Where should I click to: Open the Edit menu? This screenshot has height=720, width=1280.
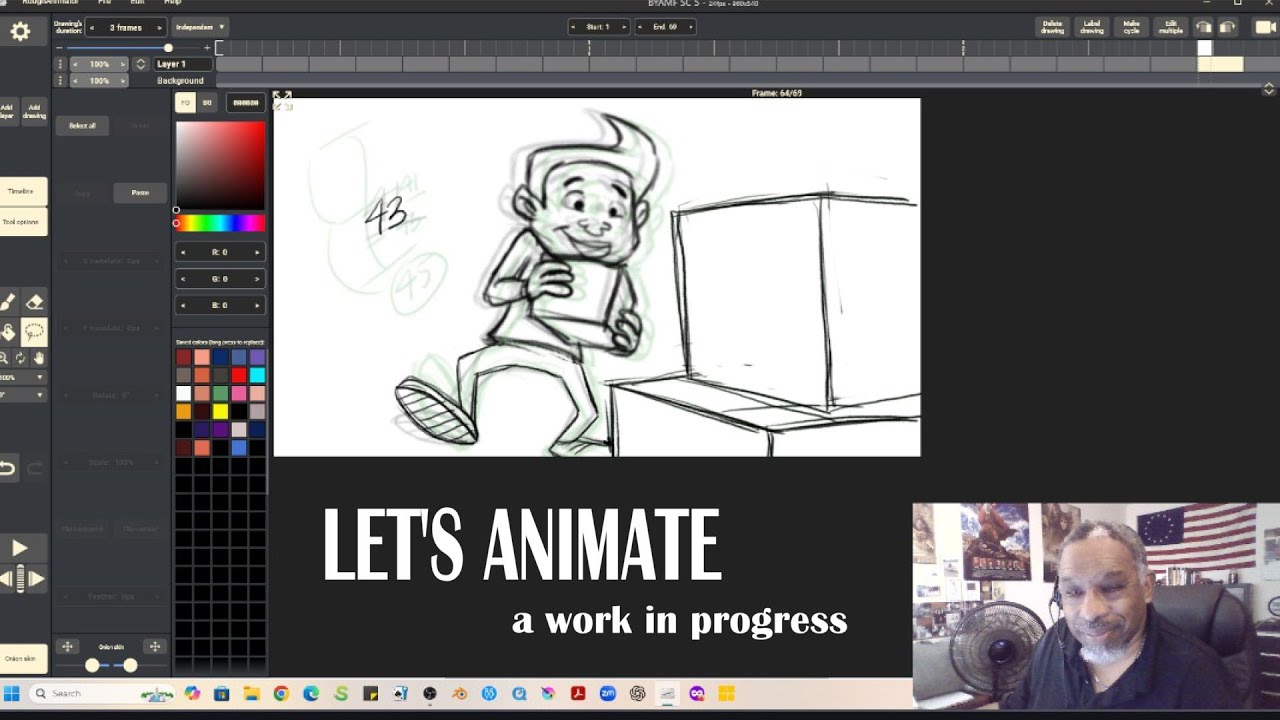click(x=138, y=3)
